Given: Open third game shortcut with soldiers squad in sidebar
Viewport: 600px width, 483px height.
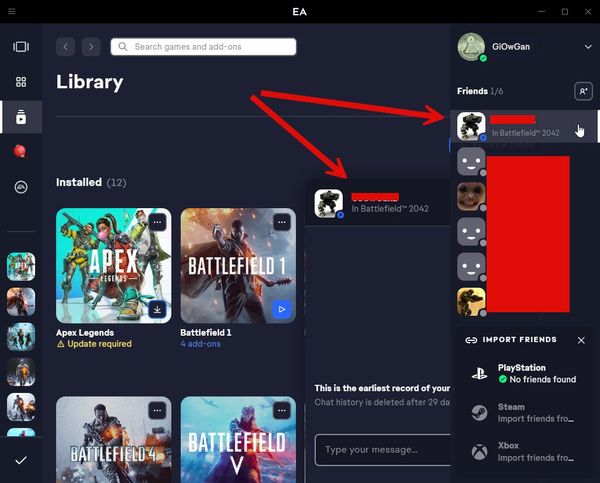Looking at the screenshot, I should click(21, 337).
